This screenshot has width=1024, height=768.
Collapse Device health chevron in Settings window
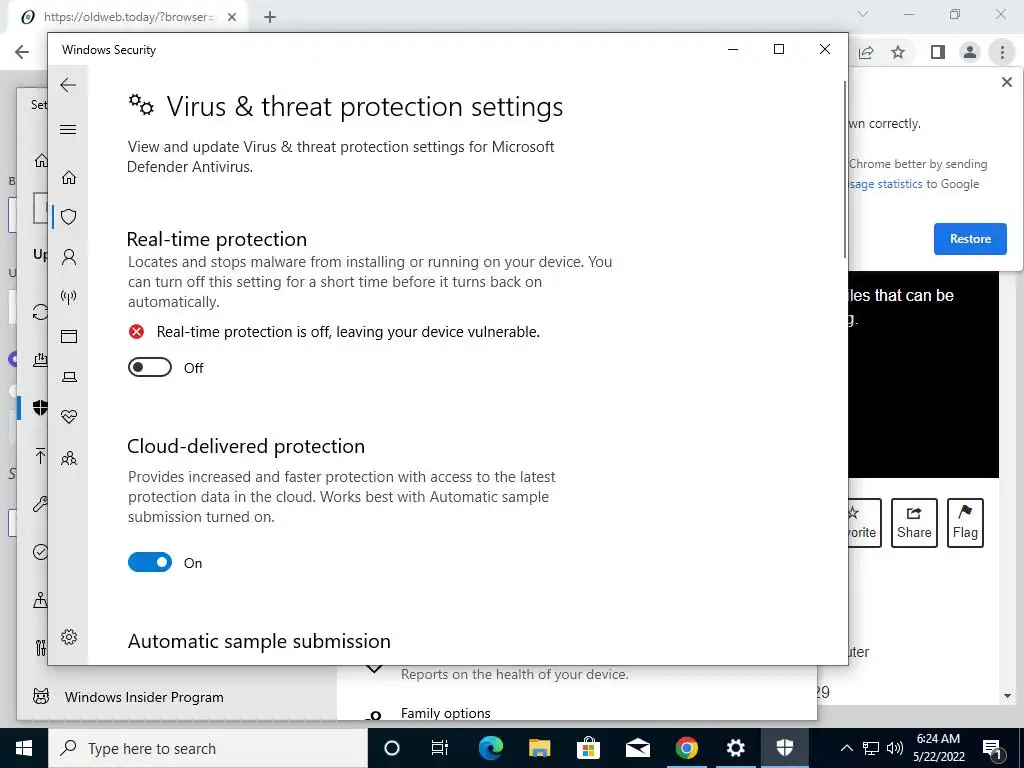coord(374,669)
